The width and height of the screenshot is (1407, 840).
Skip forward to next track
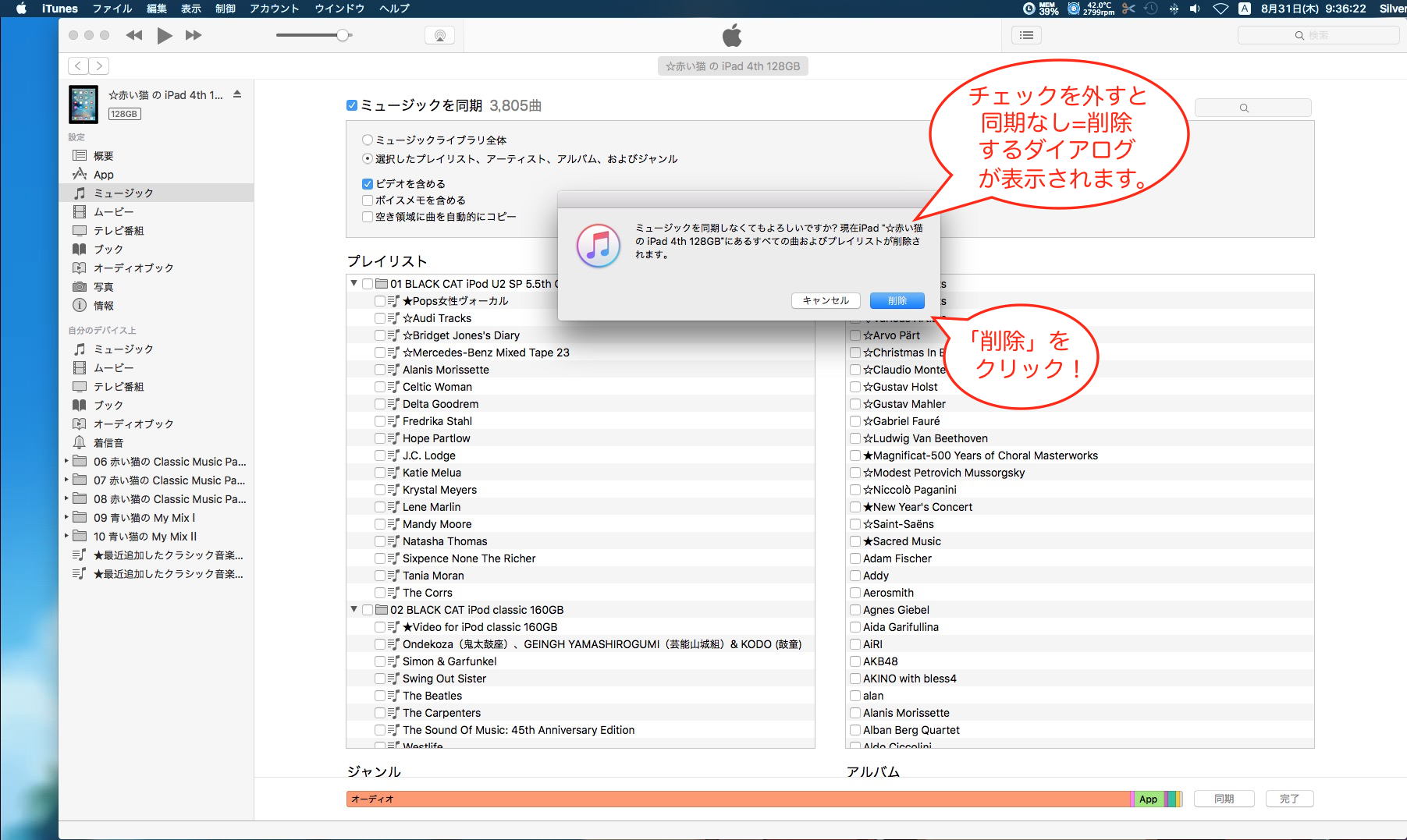pyautogui.click(x=194, y=35)
